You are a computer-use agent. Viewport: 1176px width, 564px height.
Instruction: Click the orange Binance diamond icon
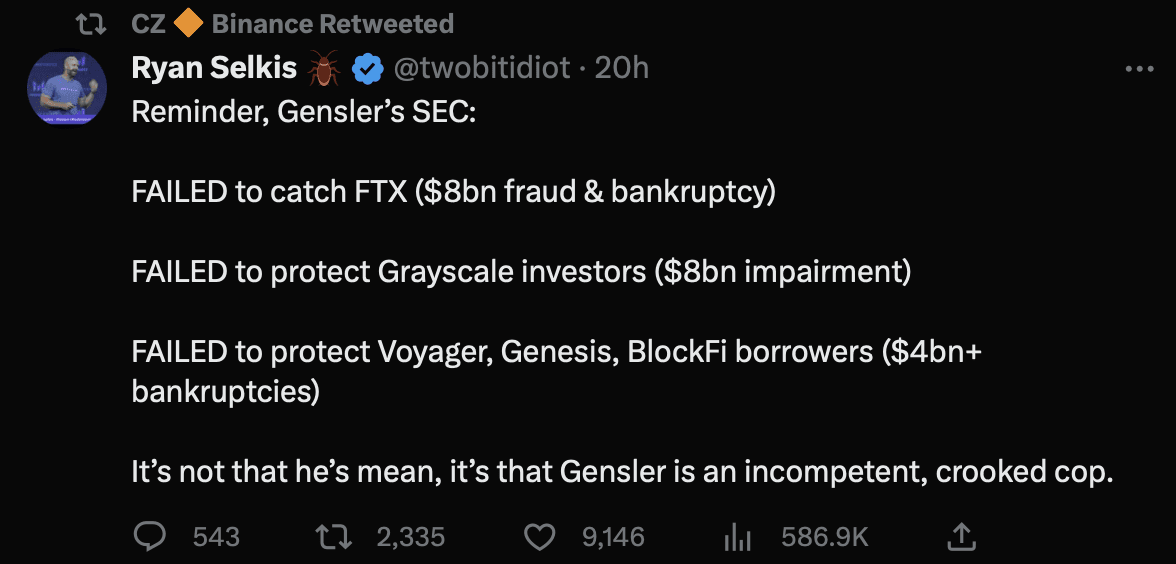(x=189, y=23)
